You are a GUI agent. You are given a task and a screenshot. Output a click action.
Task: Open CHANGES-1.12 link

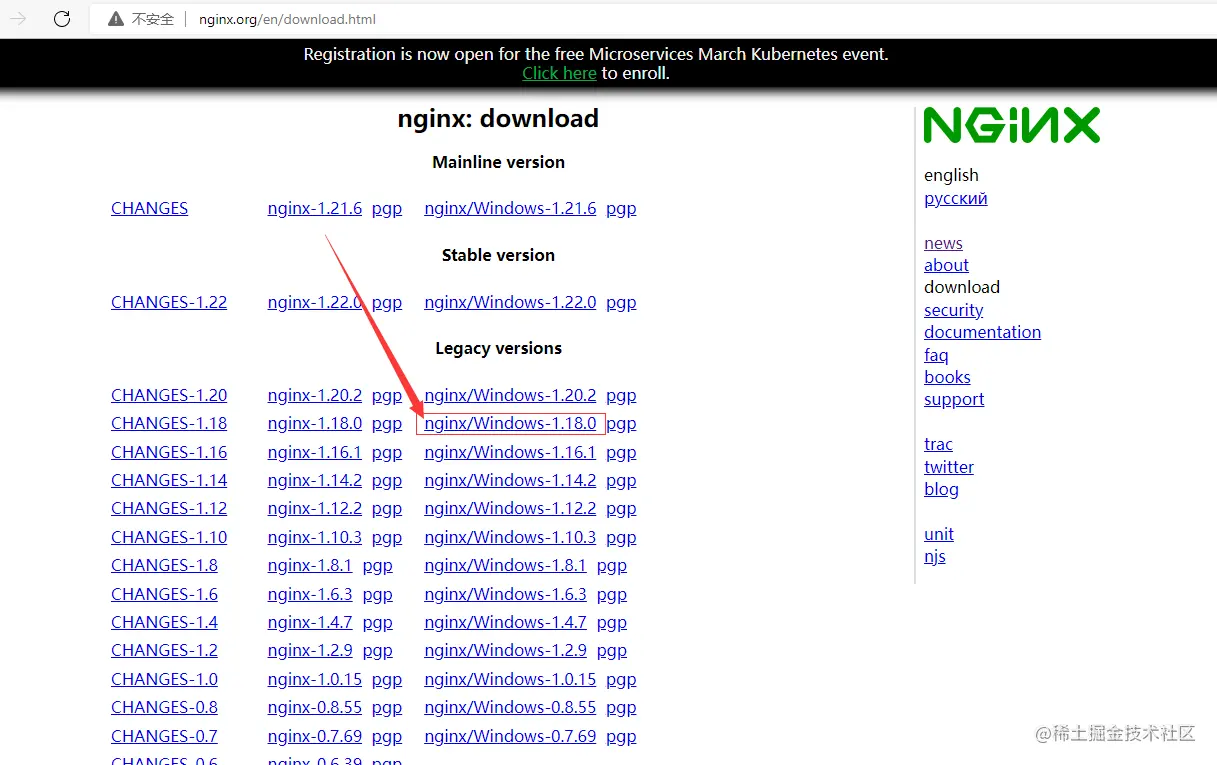[169, 508]
